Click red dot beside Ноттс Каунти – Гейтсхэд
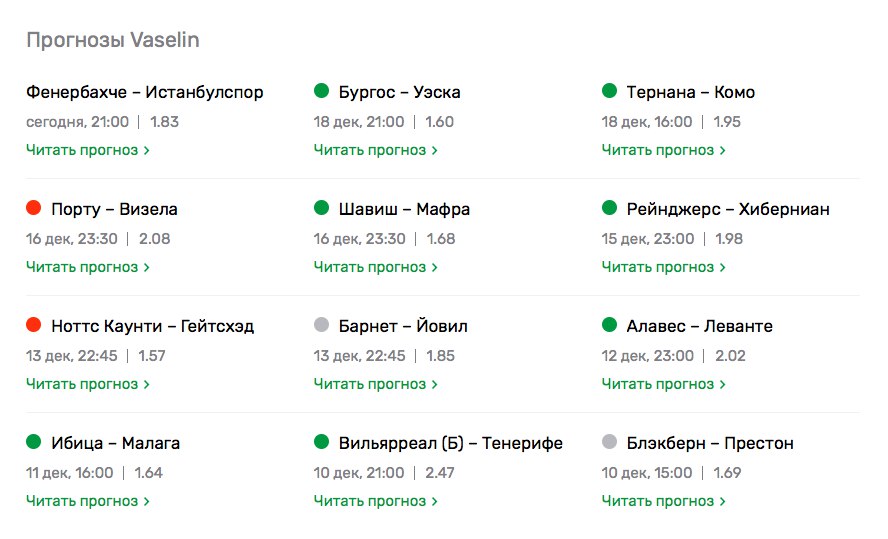888x539 pixels. point(33,326)
